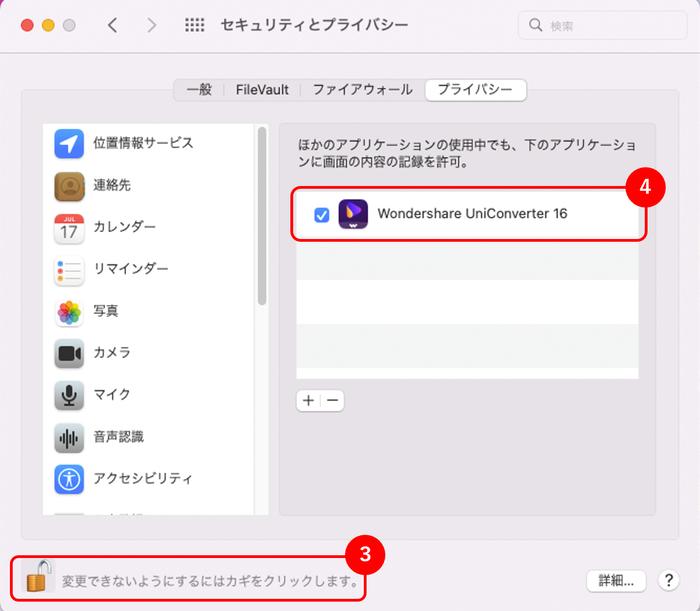Switch to the 一般 tab
Screen dimensions: 700x611
[x=199, y=90]
